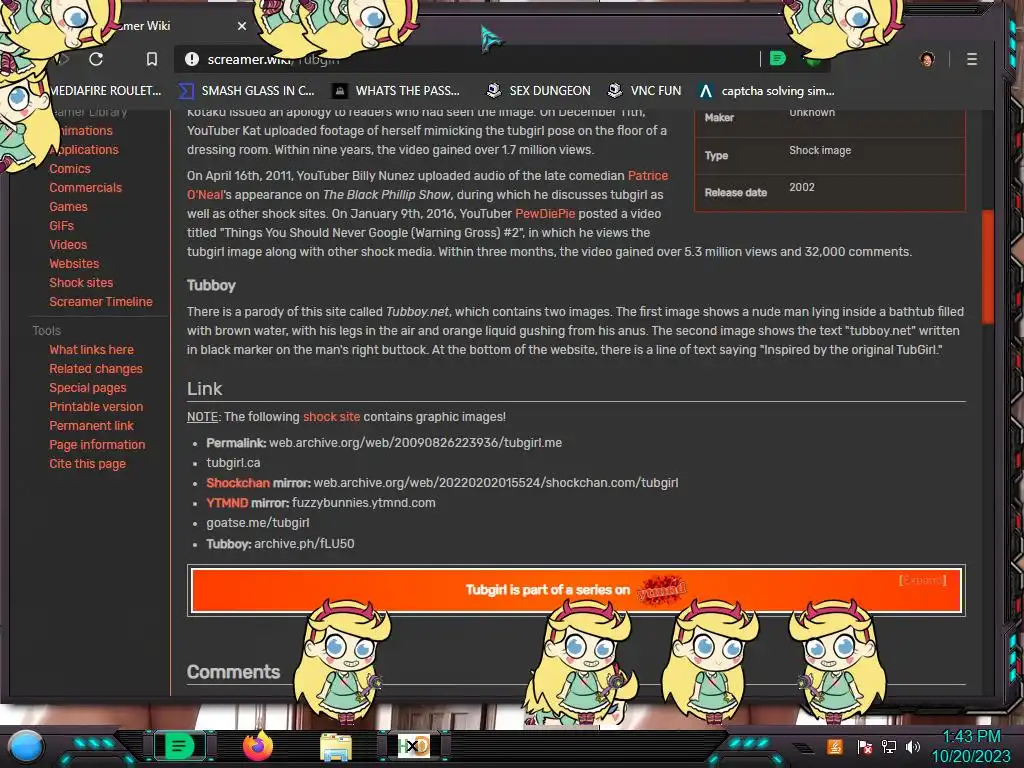Open the captcha solving sim... bookmark
This screenshot has width=1024, height=768.
click(x=766, y=91)
